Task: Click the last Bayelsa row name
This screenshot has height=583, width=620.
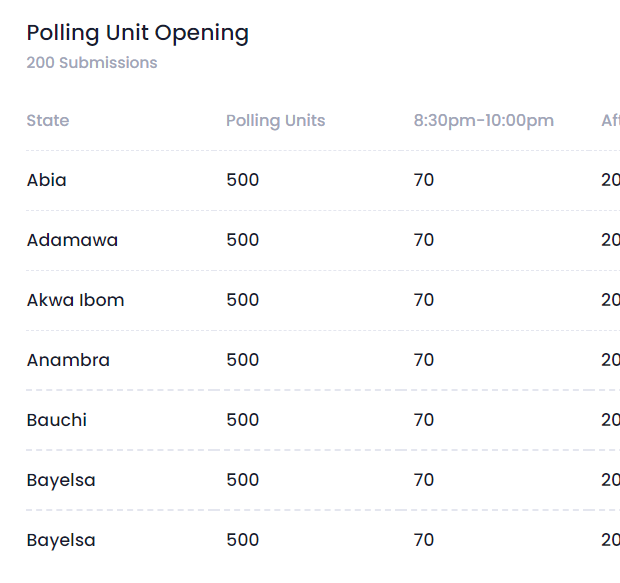Action: (61, 541)
